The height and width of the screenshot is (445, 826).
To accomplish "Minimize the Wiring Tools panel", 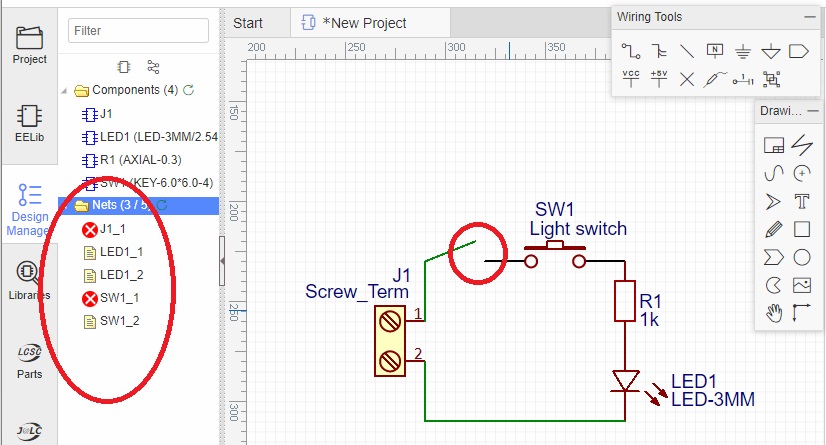I will point(809,17).
